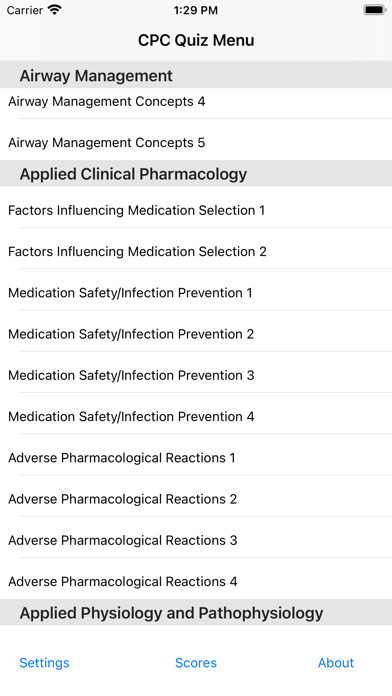392x696 pixels.
Task: Tap the Wi-Fi status icon
Action: click(55, 10)
